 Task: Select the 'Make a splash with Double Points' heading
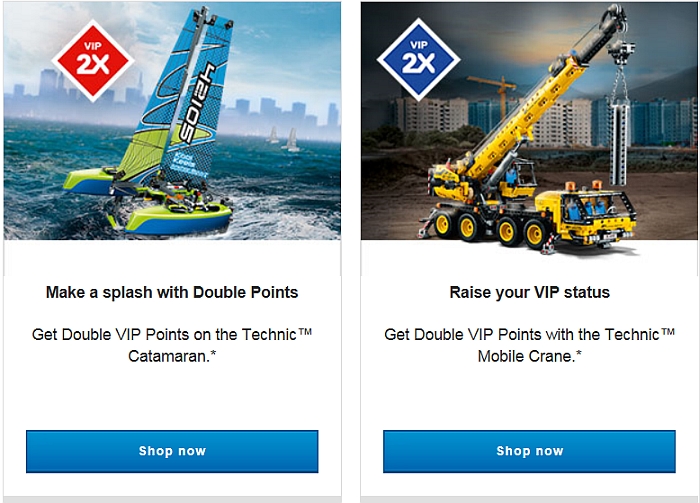pos(172,292)
